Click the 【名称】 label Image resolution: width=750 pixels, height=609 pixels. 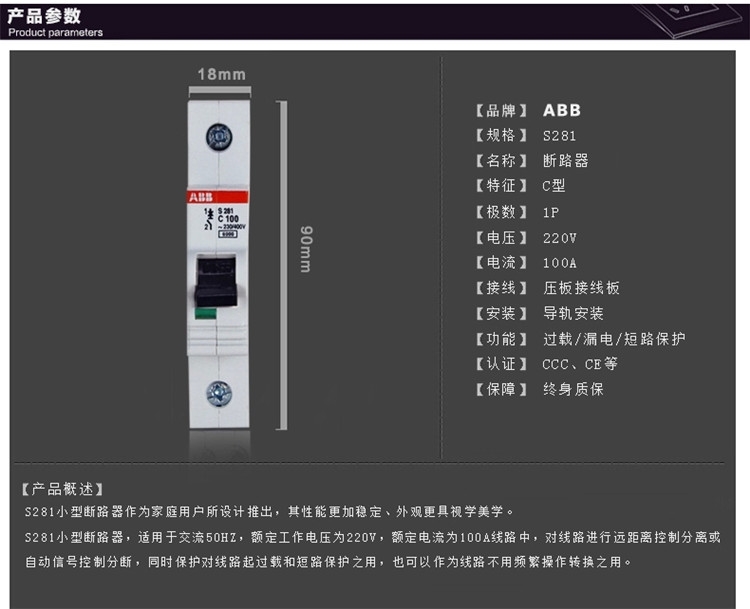(x=501, y=160)
